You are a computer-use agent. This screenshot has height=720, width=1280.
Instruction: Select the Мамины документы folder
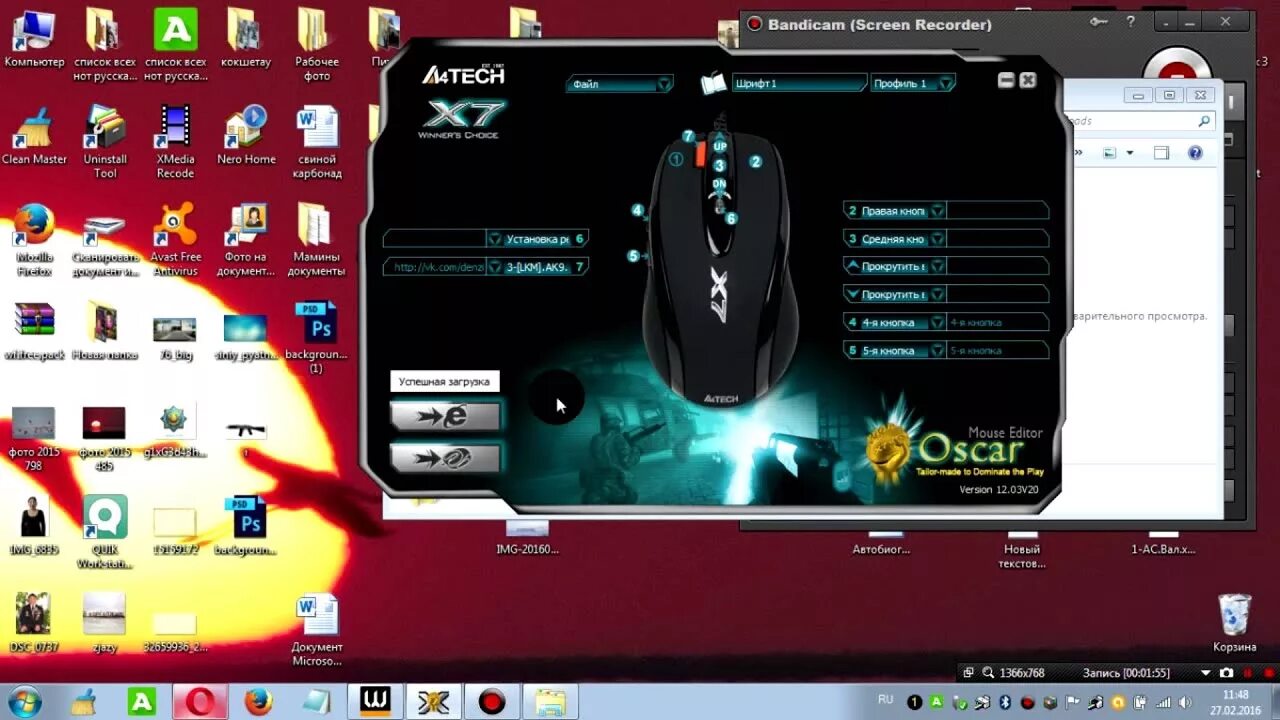coord(317,239)
